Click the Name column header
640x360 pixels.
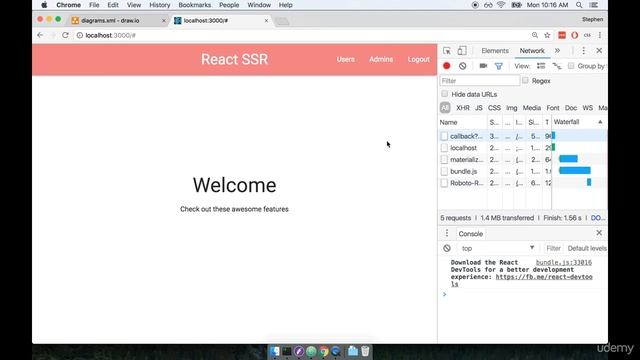462,122
